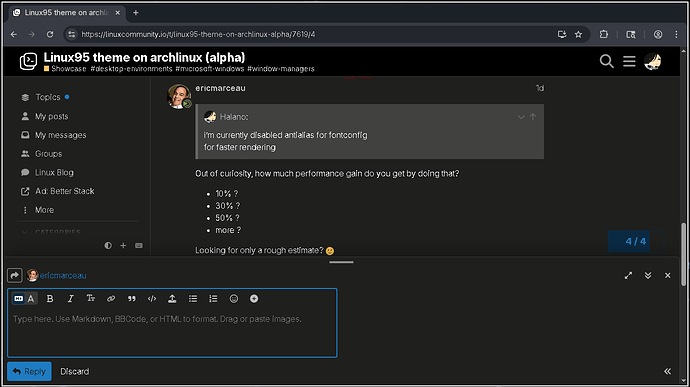Image resolution: width=690 pixels, height=387 pixels.
Task: Upload a file in composer
Action: (172, 299)
